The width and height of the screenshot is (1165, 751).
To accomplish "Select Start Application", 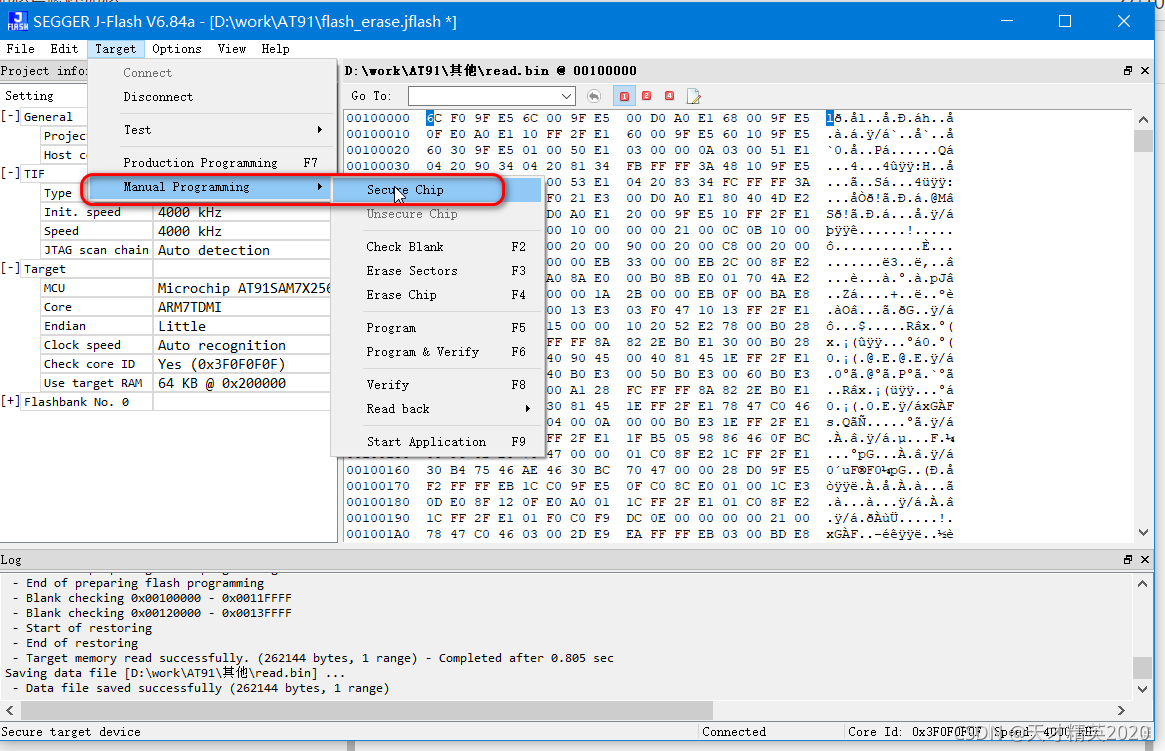I will click(438, 442).
